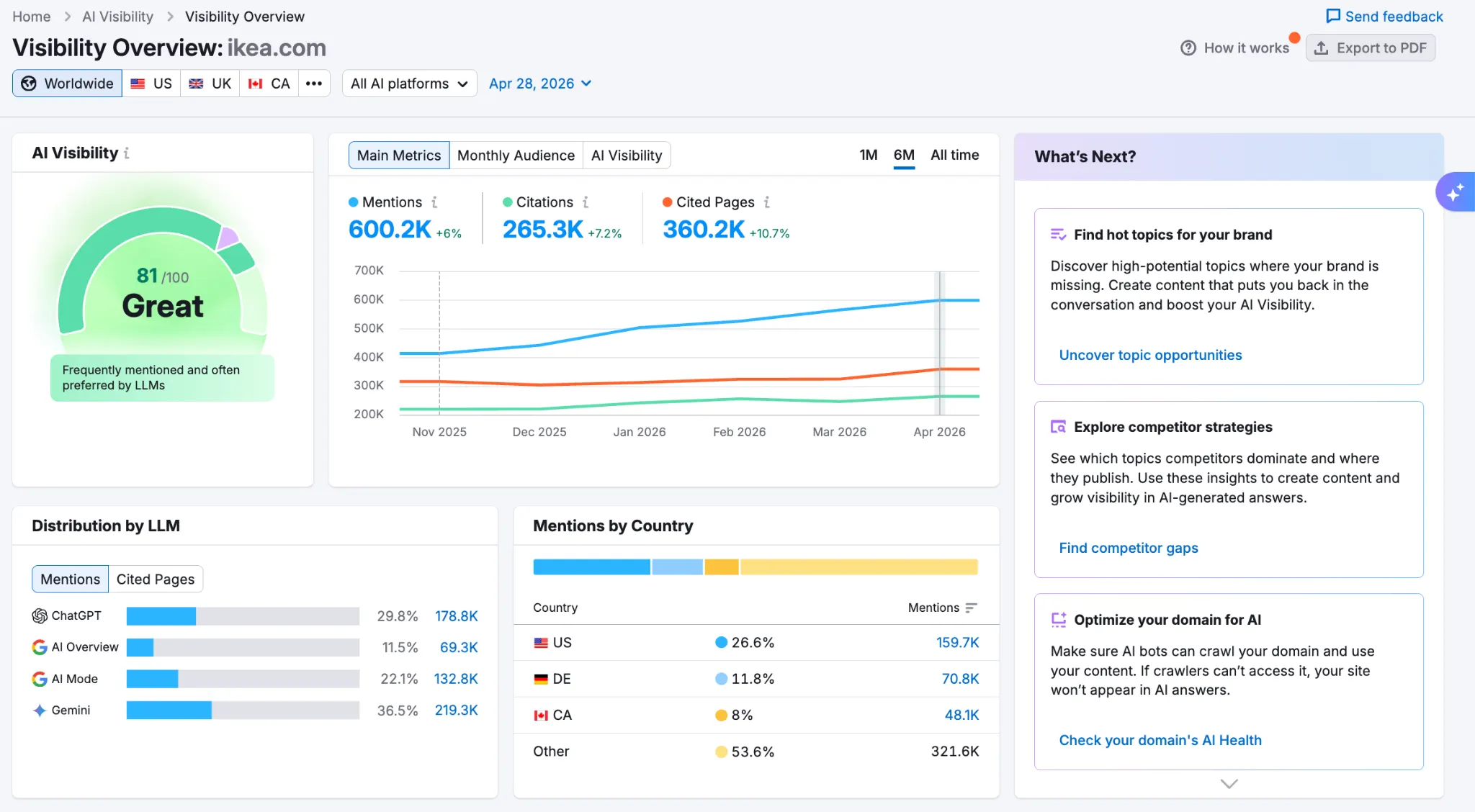Click the Mentions metric info icon
The image size is (1475, 812).
(434, 202)
